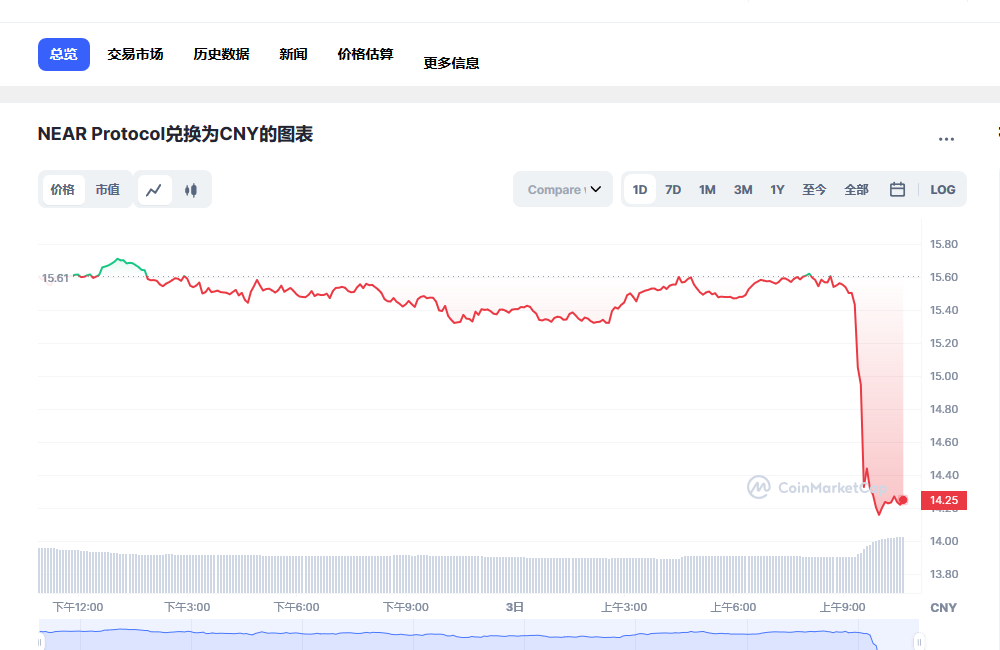The image size is (1000, 650).
Task: Click the opening price label 15.61
Action: (x=55, y=278)
